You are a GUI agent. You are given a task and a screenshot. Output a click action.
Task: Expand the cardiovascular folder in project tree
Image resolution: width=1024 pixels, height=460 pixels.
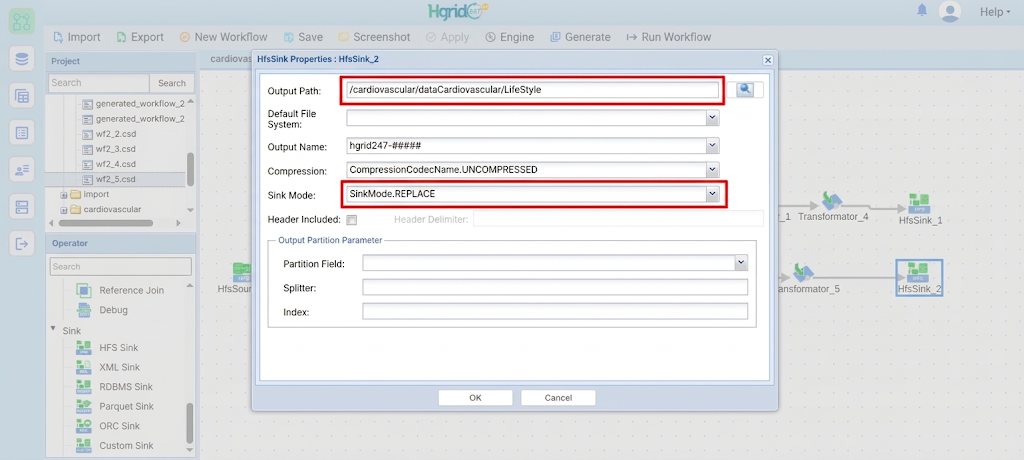(64, 210)
